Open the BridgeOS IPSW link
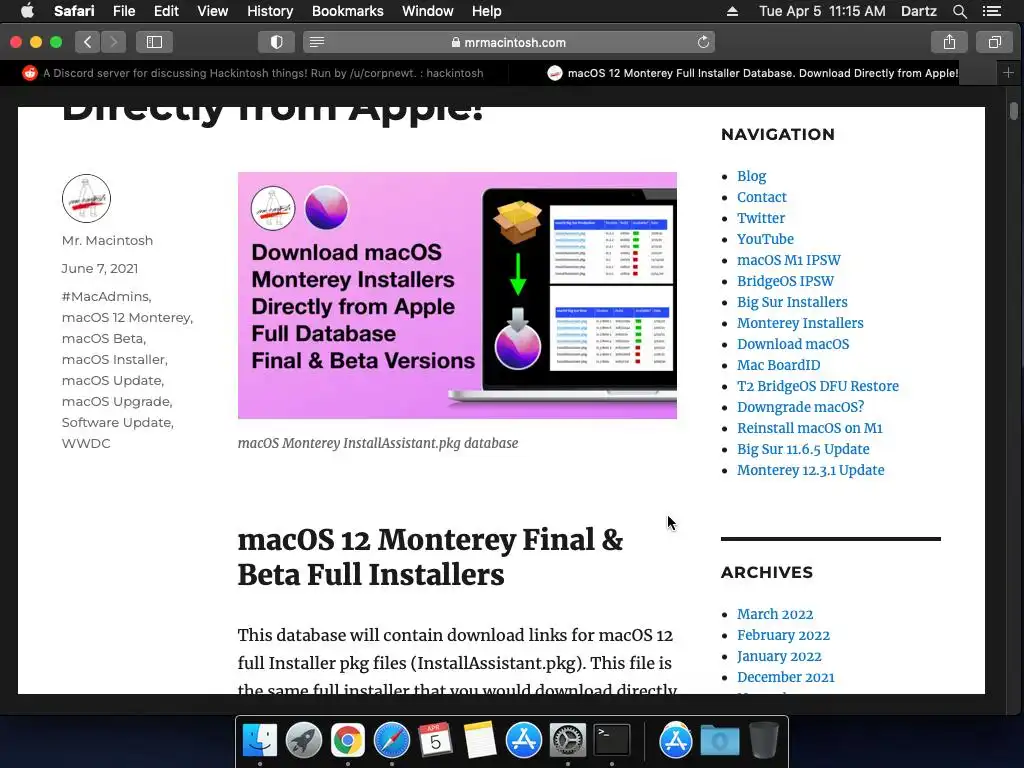 (786, 281)
